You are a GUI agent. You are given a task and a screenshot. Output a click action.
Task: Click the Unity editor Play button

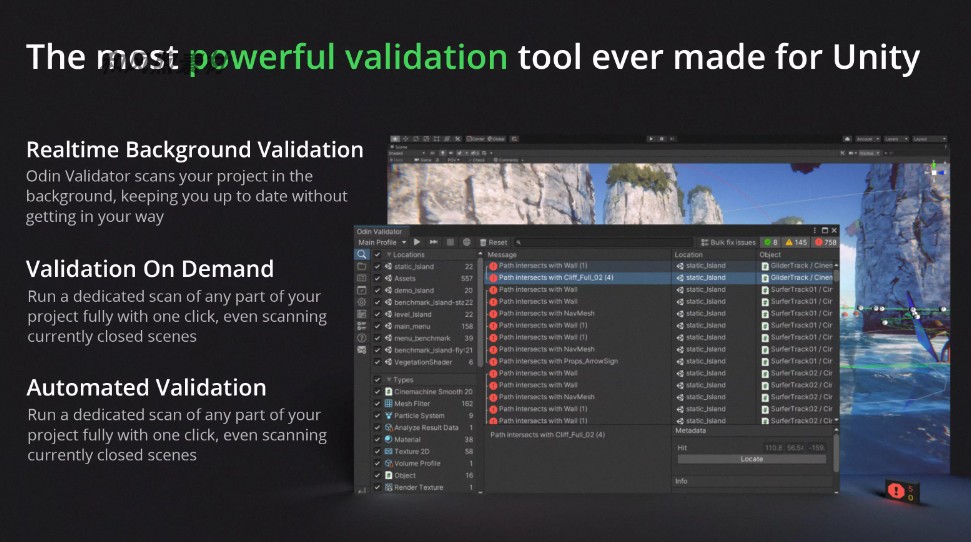650,139
